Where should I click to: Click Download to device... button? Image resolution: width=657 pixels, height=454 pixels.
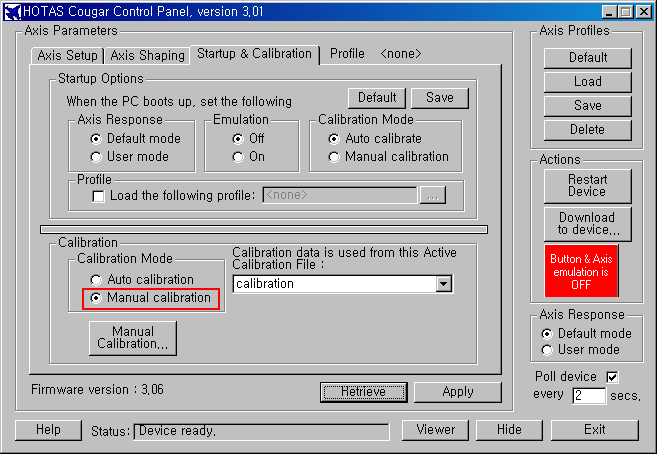[587, 224]
